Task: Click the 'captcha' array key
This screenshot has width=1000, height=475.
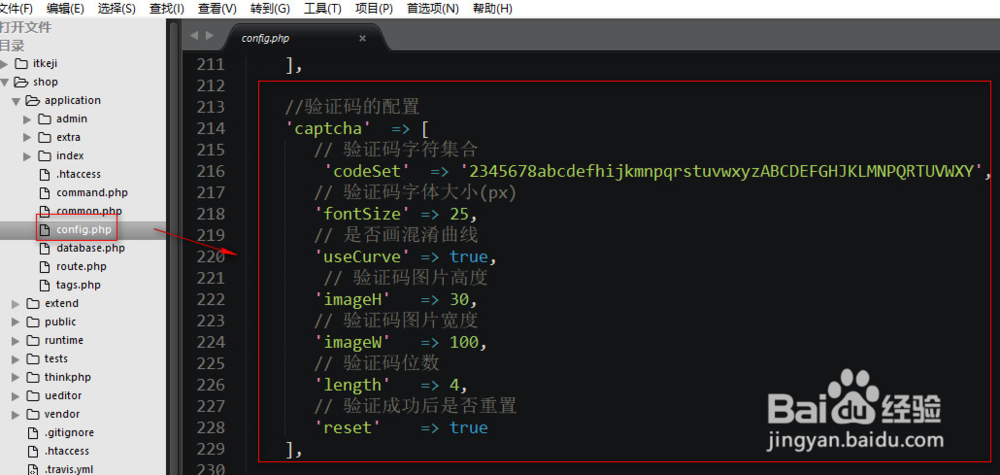Action: pos(328,128)
